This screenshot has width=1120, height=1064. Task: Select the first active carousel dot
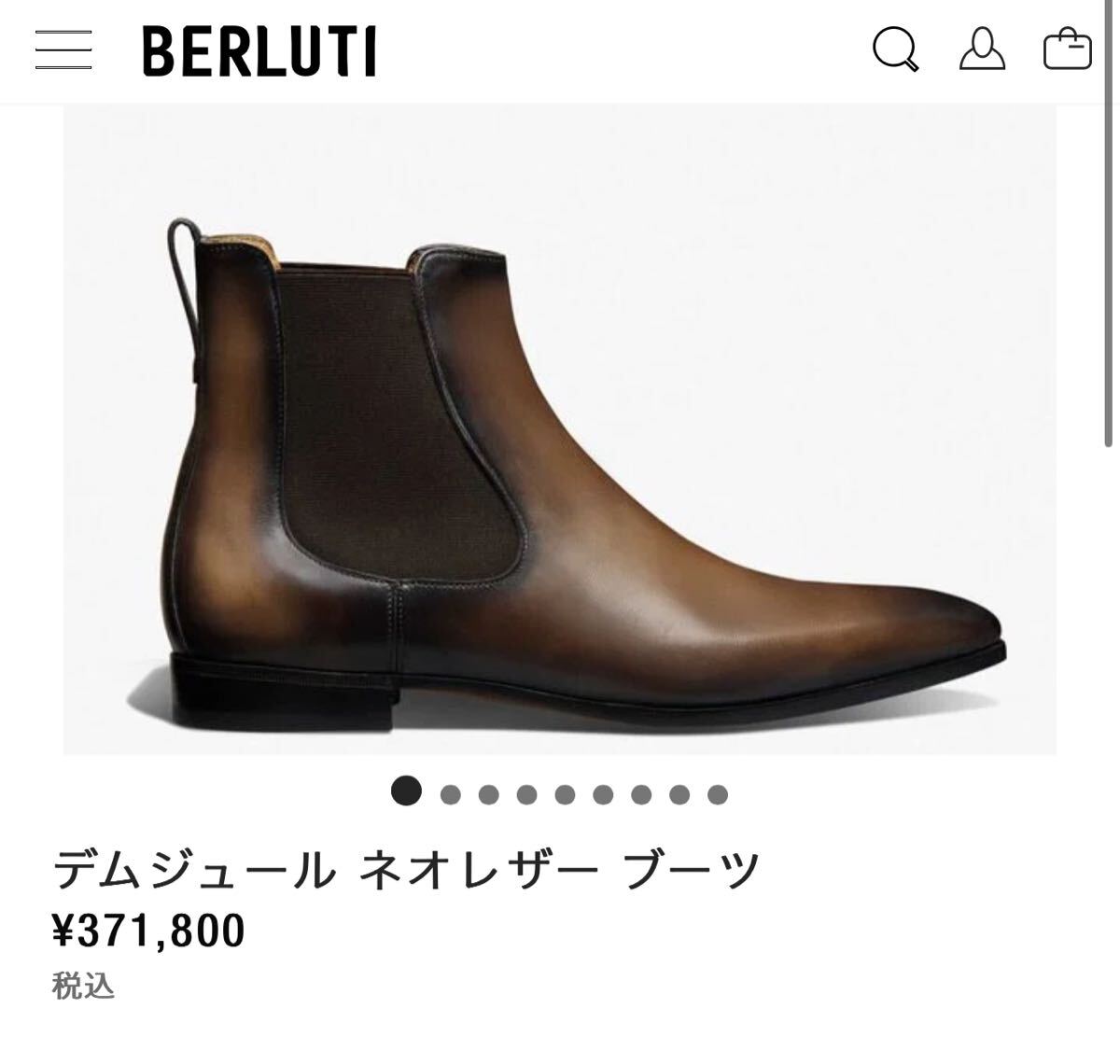point(406,791)
